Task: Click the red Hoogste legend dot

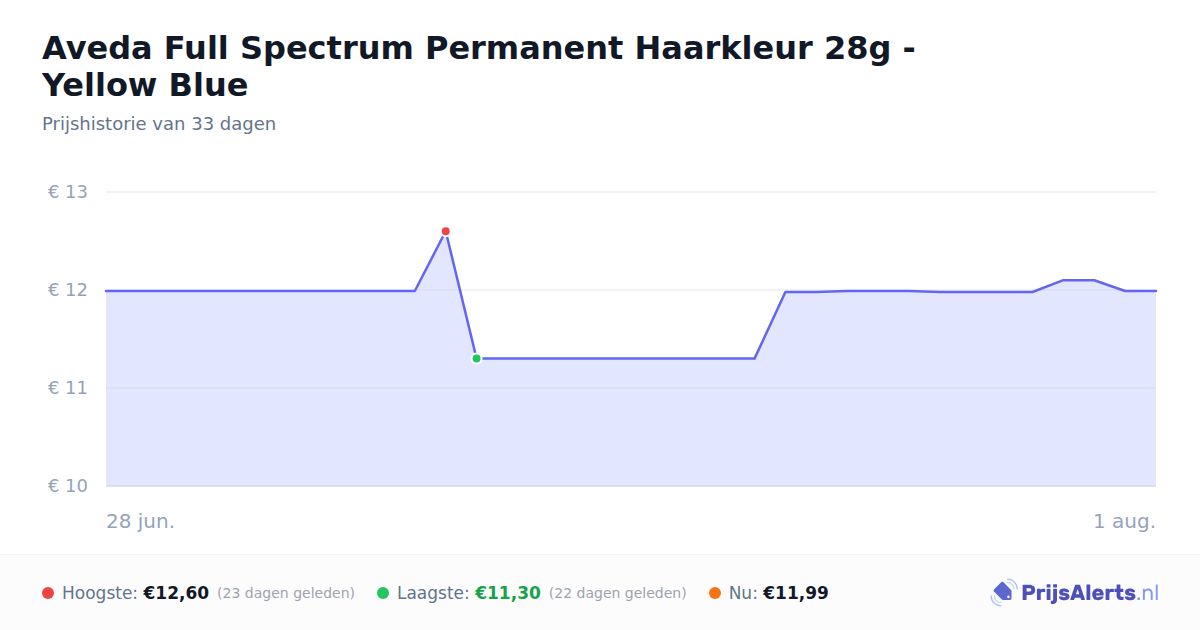Action: pos(48,593)
